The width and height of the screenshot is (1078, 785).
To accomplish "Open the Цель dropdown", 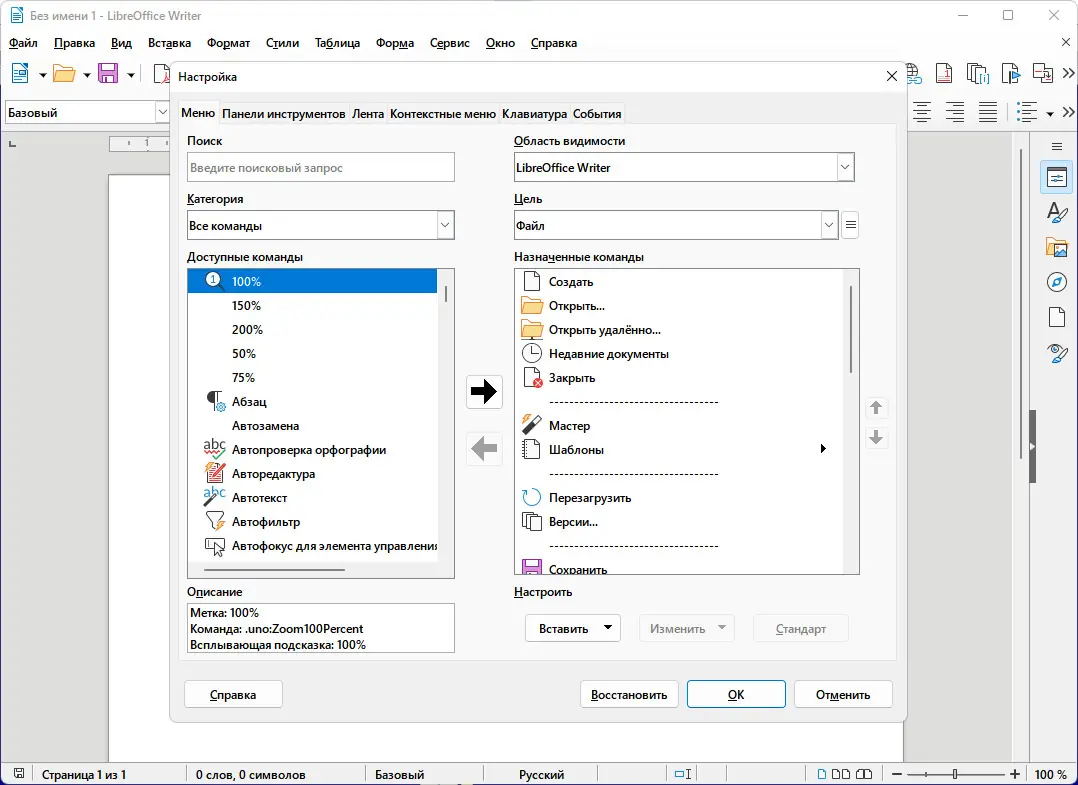I will pos(829,225).
